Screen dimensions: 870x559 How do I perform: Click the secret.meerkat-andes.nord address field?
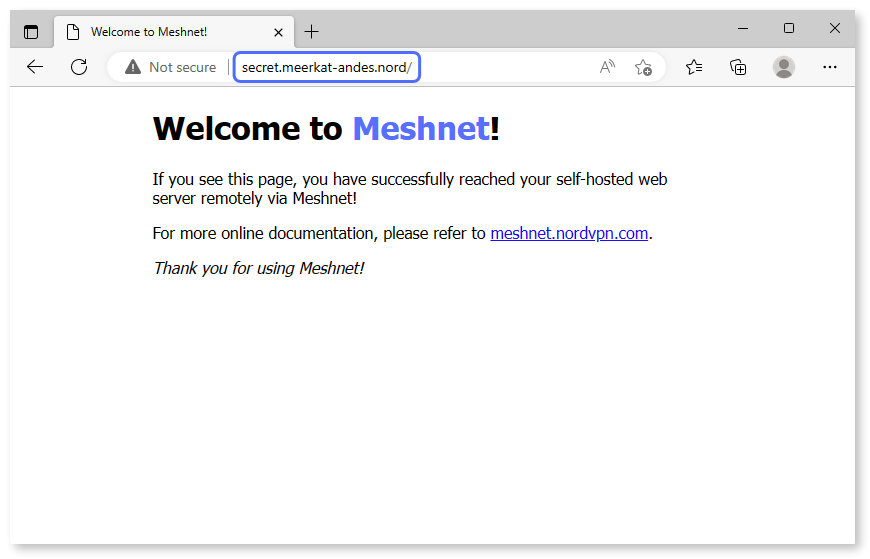(327, 67)
